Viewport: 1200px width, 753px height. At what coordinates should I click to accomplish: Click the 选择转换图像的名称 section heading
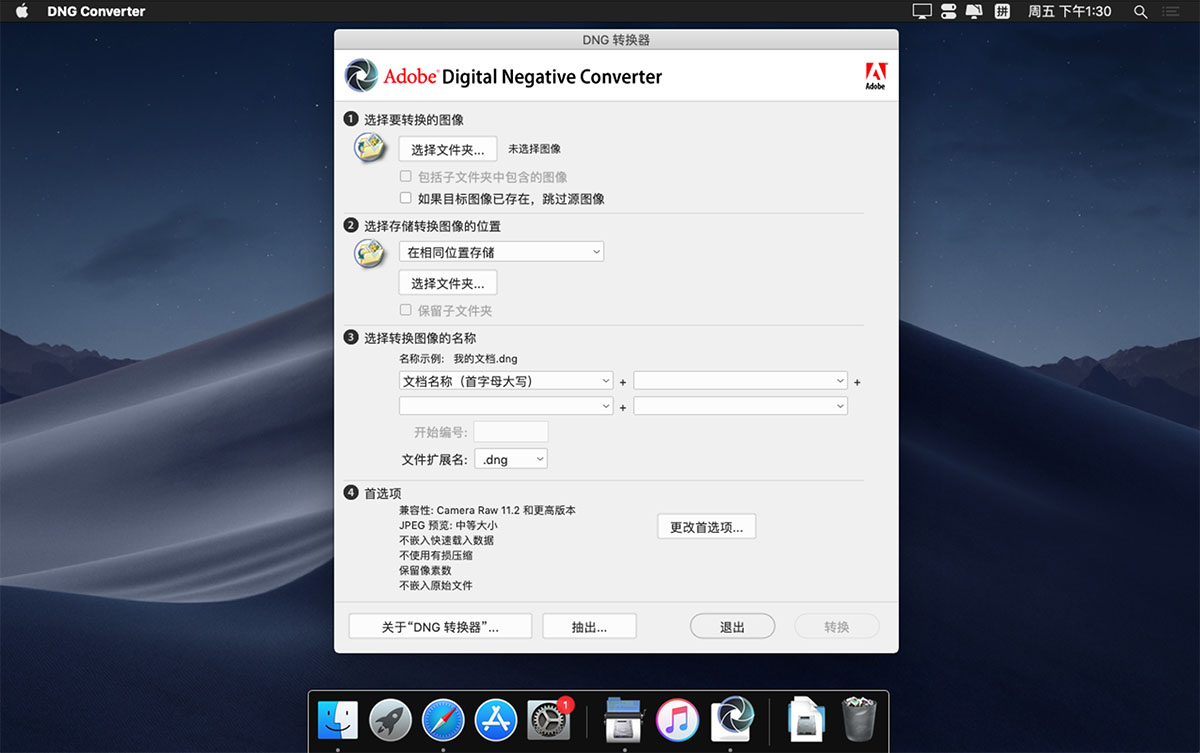[x=420, y=338]
